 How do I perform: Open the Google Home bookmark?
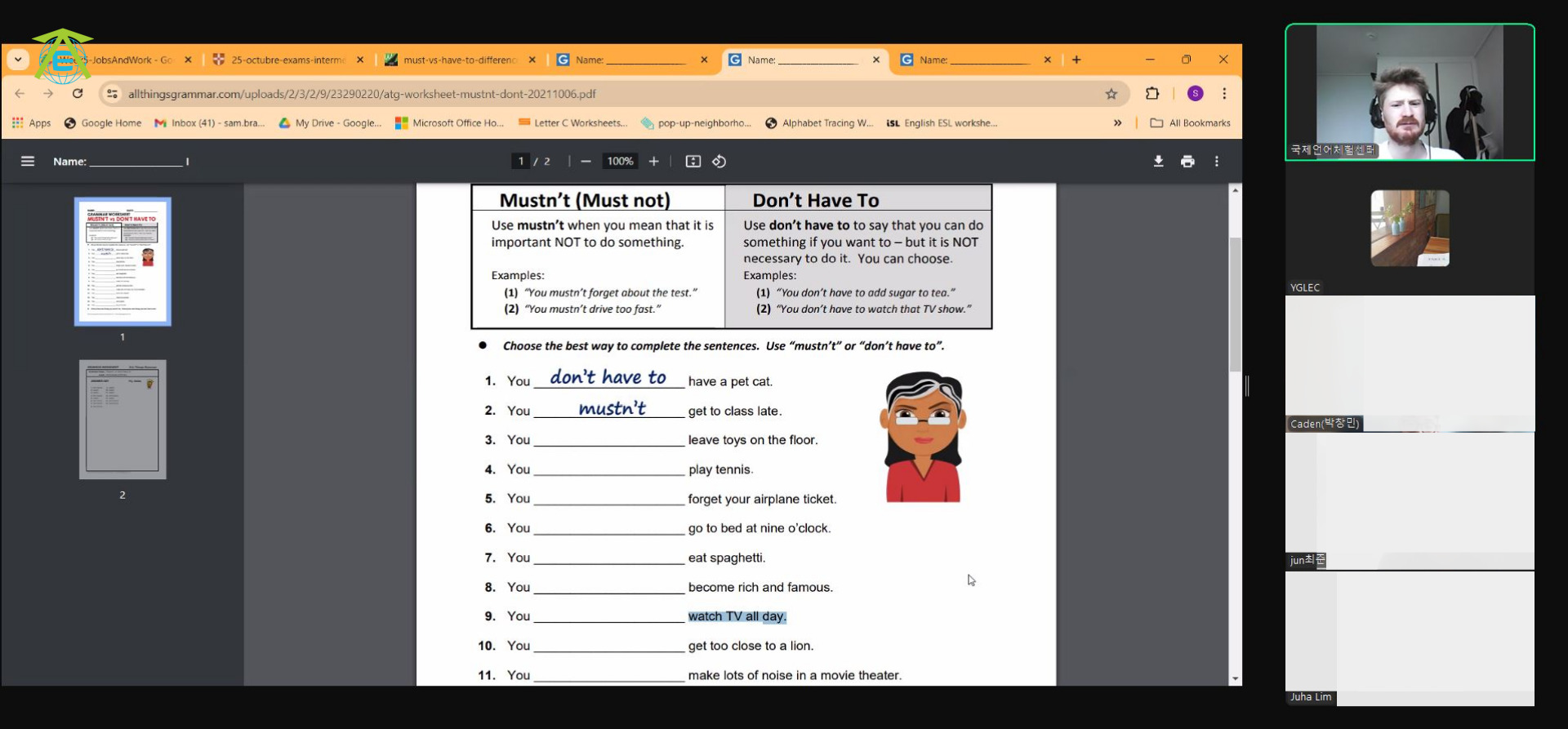coord(103,123)
